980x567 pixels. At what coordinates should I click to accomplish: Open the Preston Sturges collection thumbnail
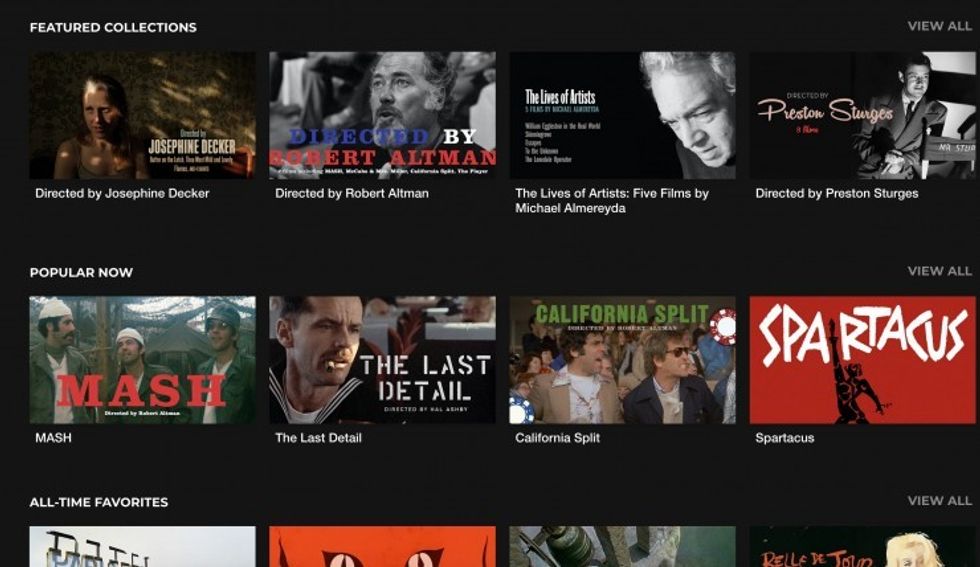click(x=862, y=116)
